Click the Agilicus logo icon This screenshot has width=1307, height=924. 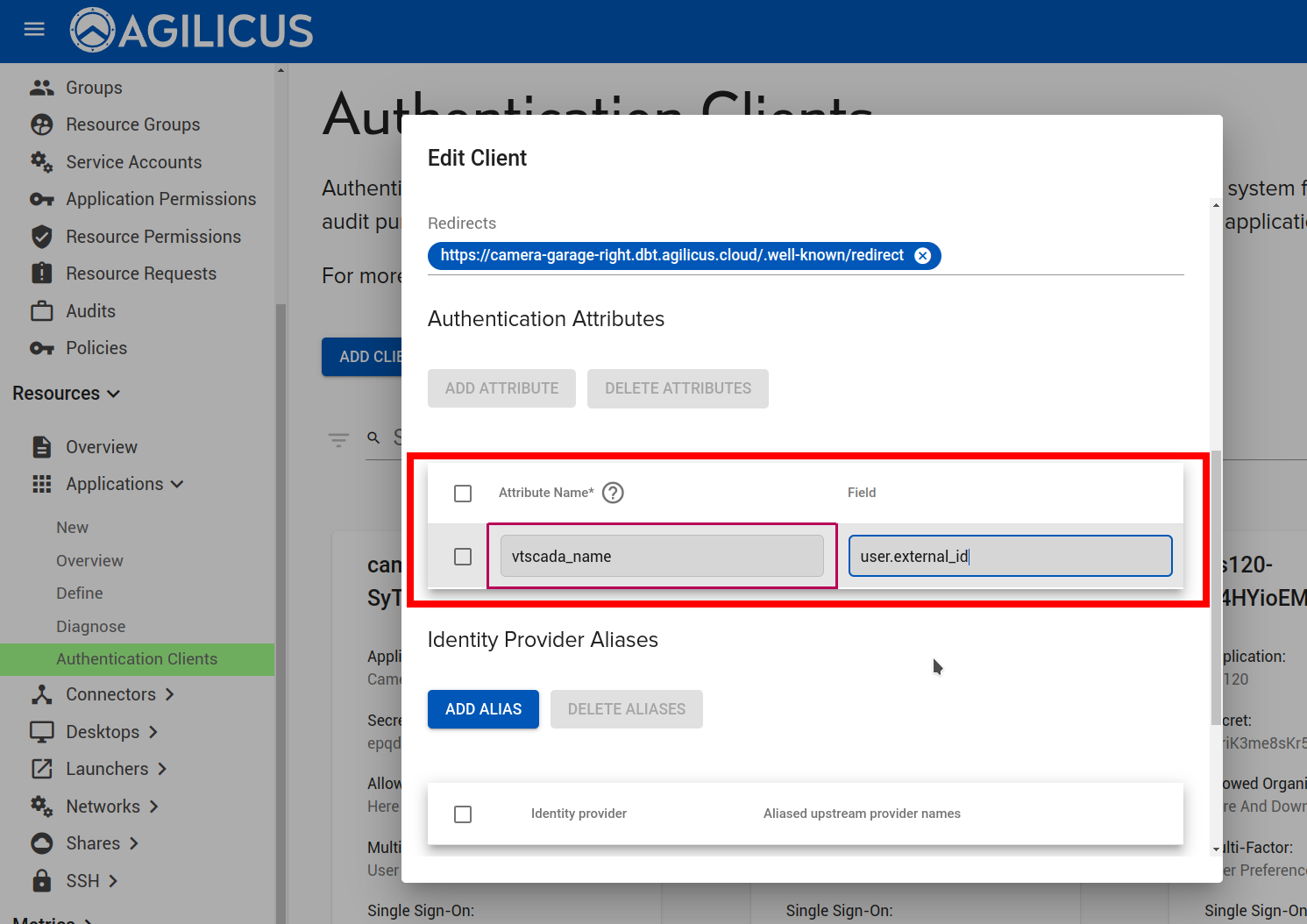93,30
